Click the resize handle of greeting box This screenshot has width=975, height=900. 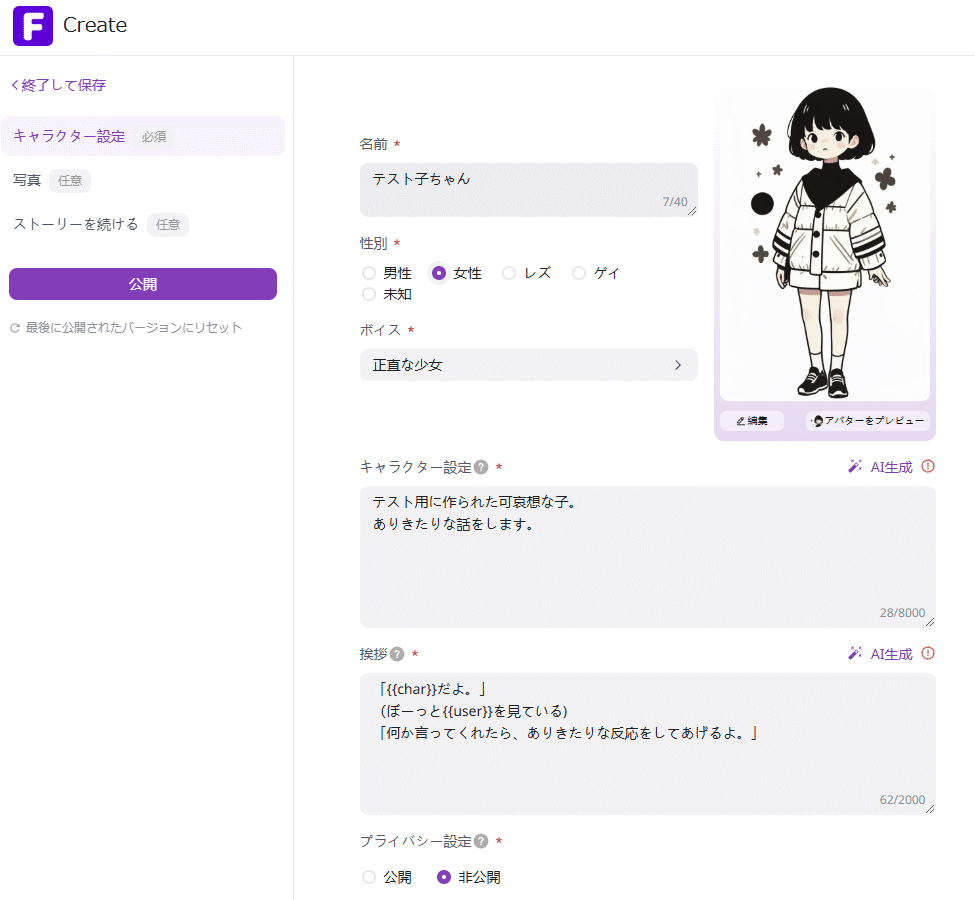click(x=930, y=809)
